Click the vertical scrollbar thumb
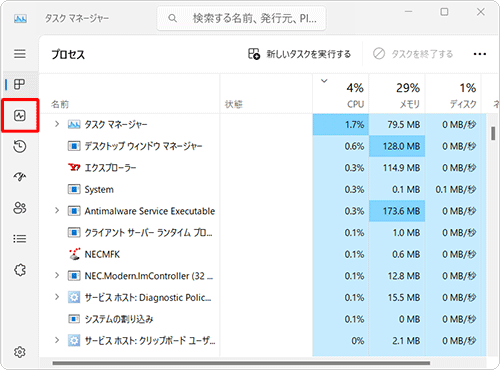This screenshot has height=370, width=500. (x=493, y=133)
